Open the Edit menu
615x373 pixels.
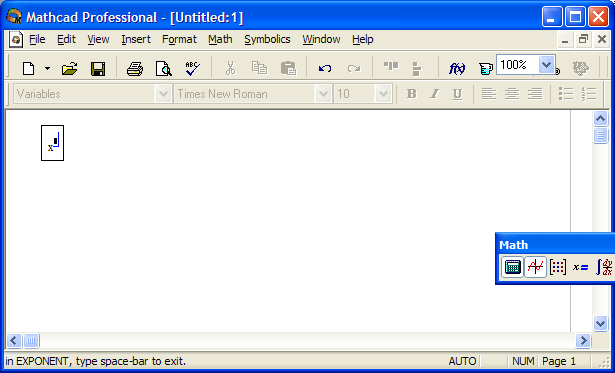pos(66,39)
